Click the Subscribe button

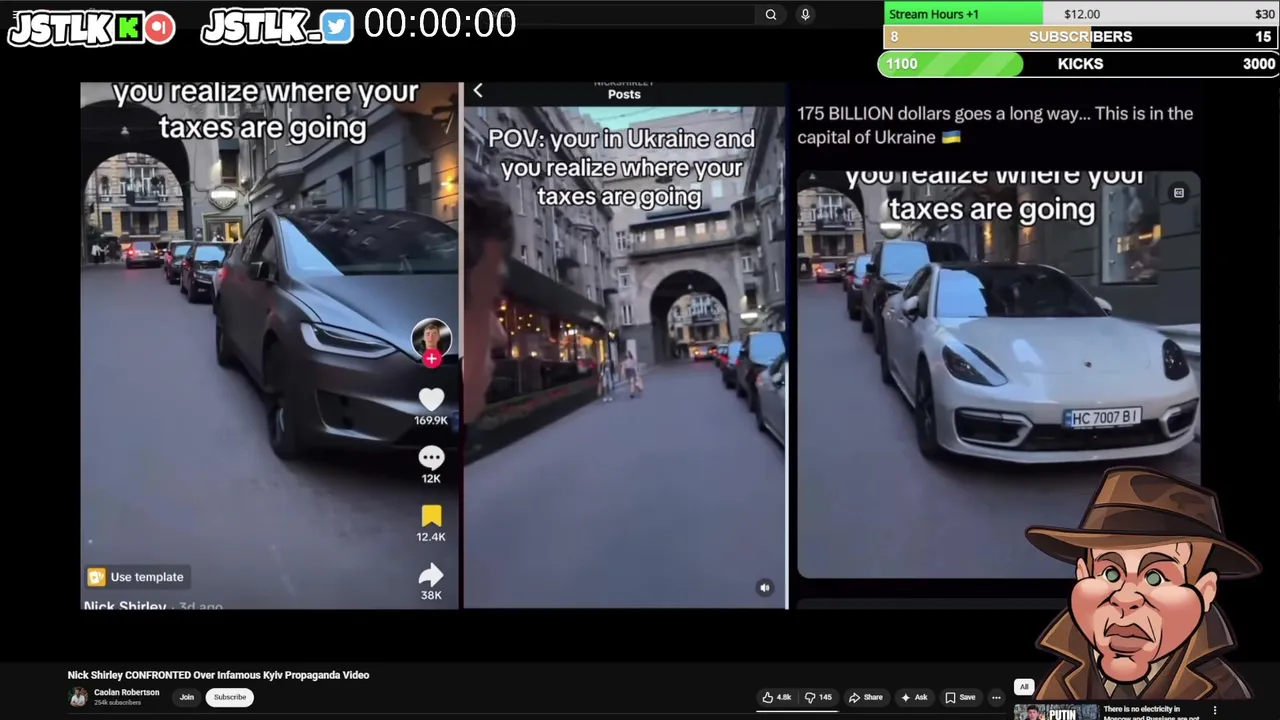(x=229, y=697)
